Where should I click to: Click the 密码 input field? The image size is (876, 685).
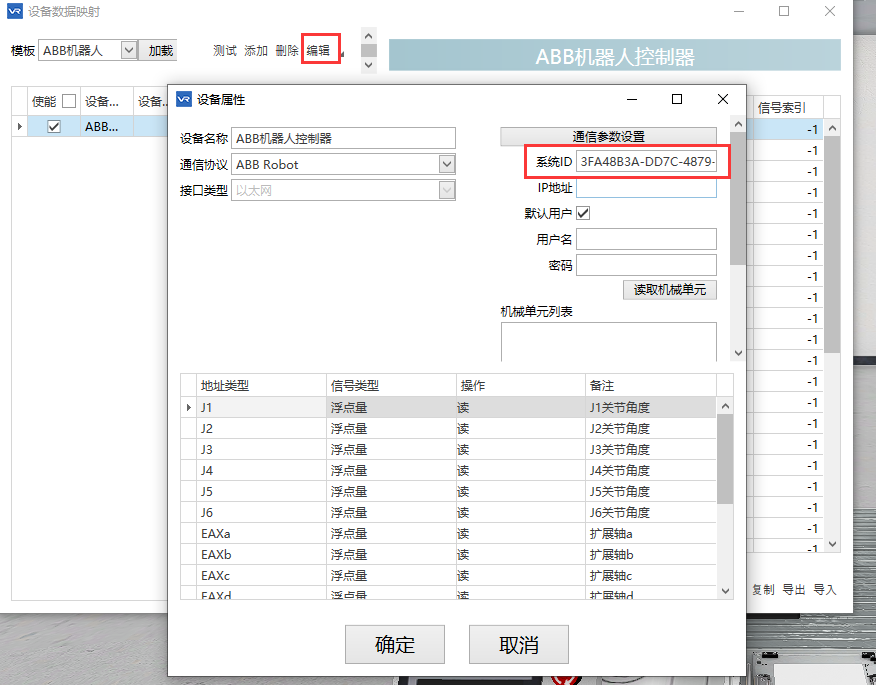point(646,265)
